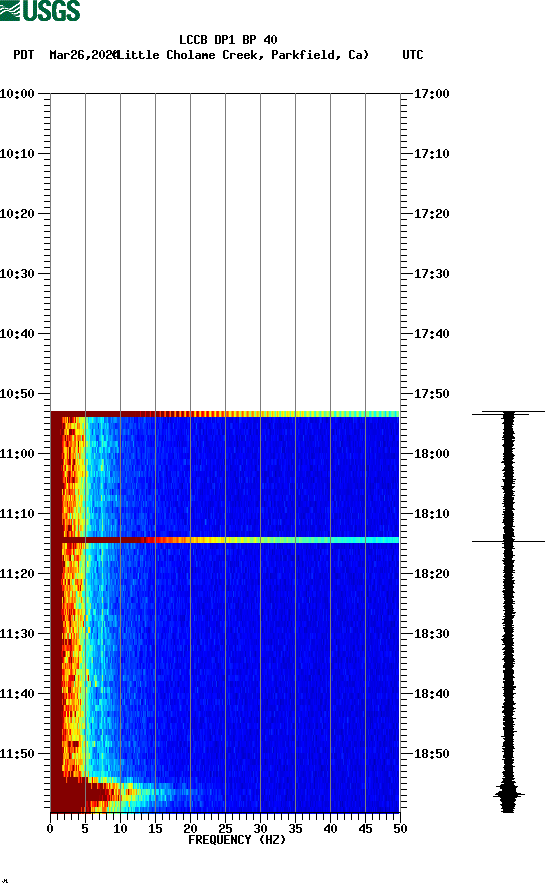The width and height of the screenshot is (552, 892).
Task: Click the 5 Hz frequency axis label
Action: pos(85,829)
